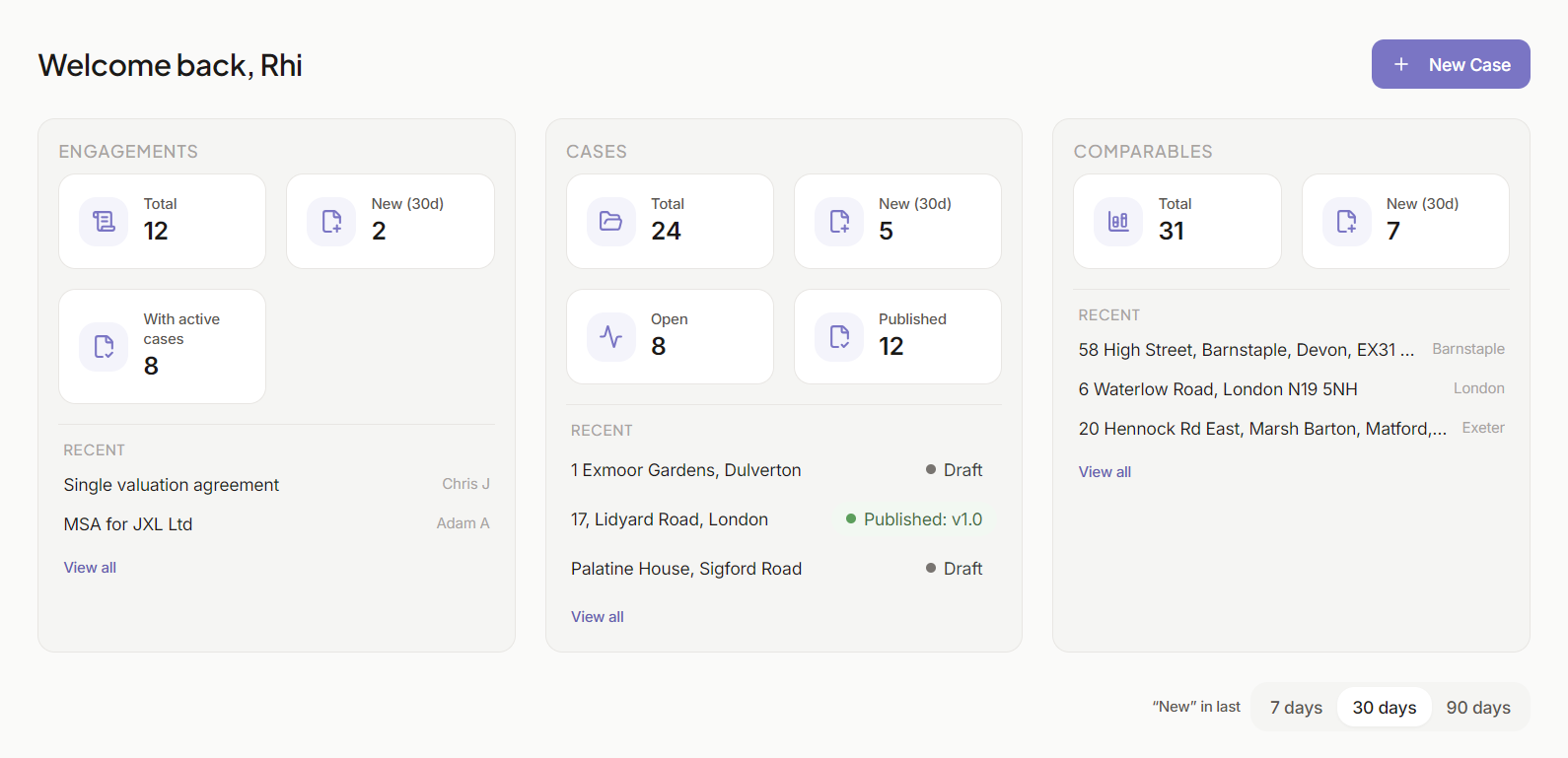Click the Cases New (30d) value 5
Screen dimensions: 1568x758
[886, 232]
